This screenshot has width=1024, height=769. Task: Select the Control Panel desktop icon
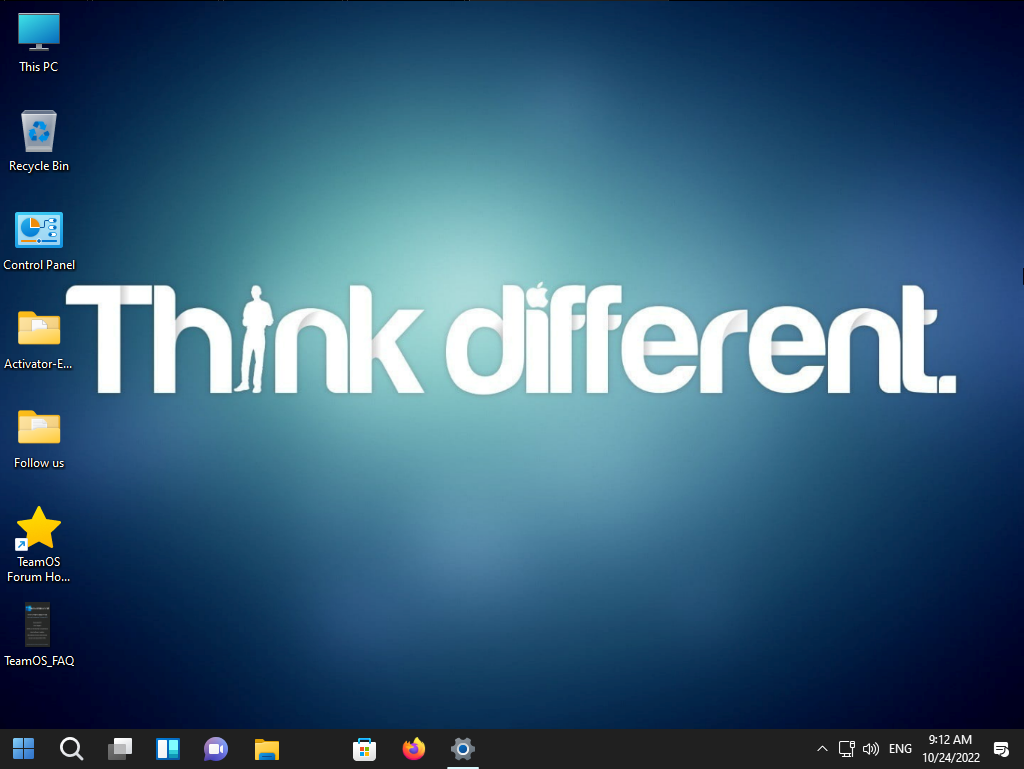click(39, 230)
